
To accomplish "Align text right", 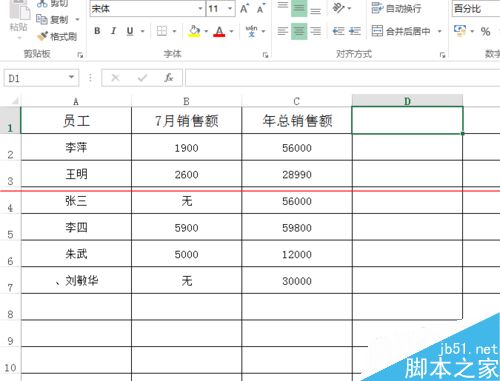I will click(x=315, y=31).
